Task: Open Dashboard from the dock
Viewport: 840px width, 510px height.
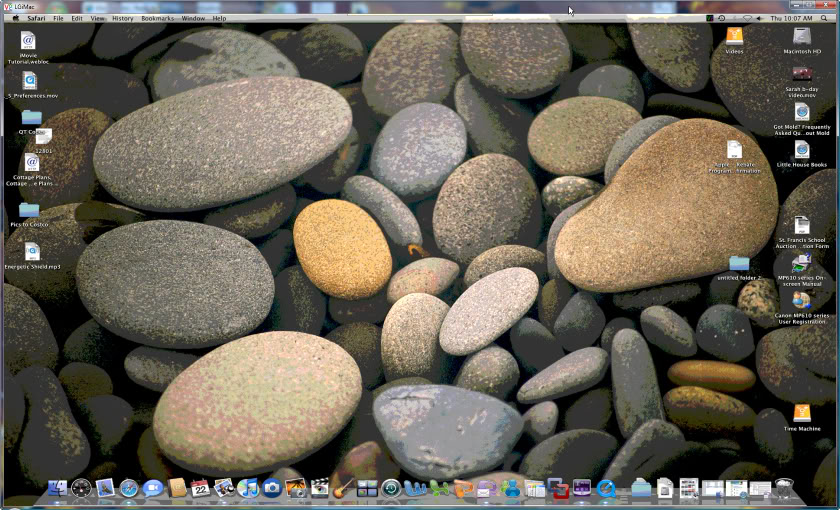Action: 81,488
